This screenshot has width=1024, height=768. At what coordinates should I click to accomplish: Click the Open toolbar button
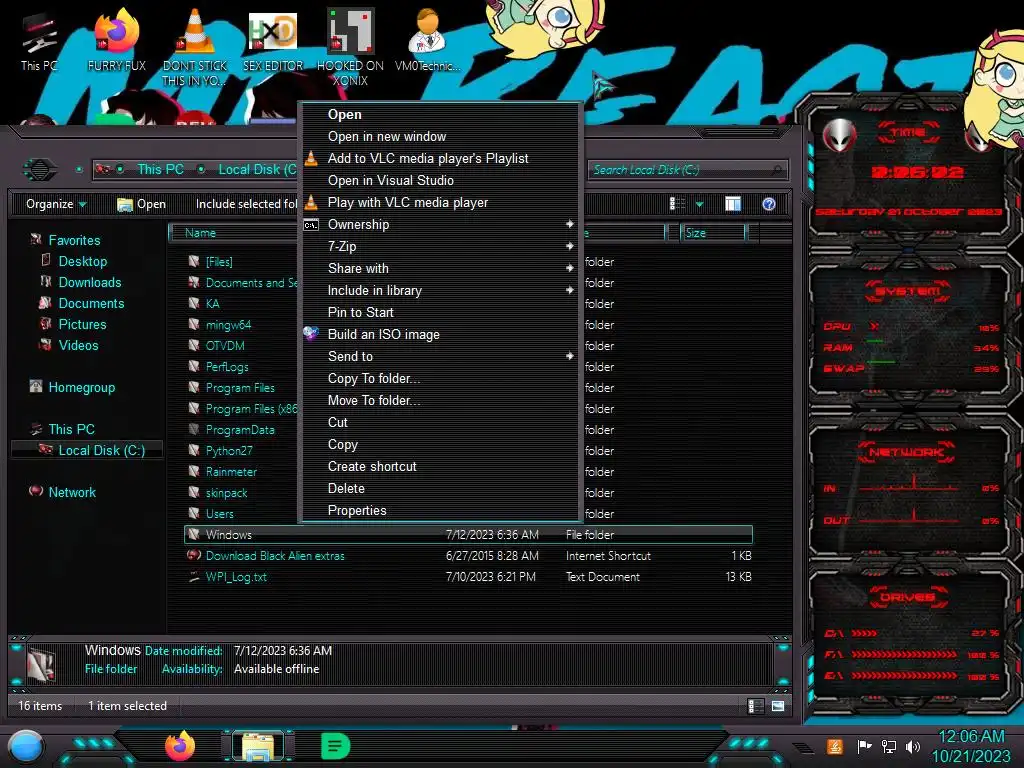coord(141,204)
